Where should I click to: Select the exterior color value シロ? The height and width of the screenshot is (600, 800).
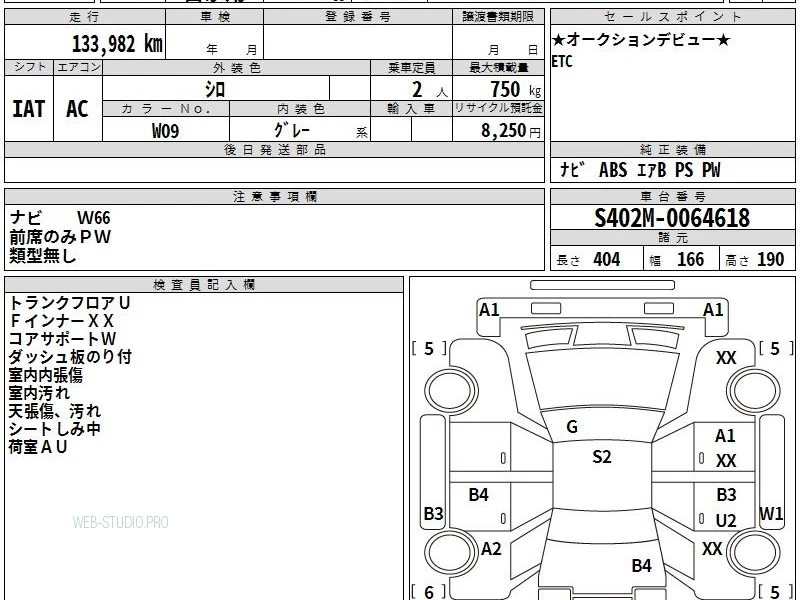215,90
